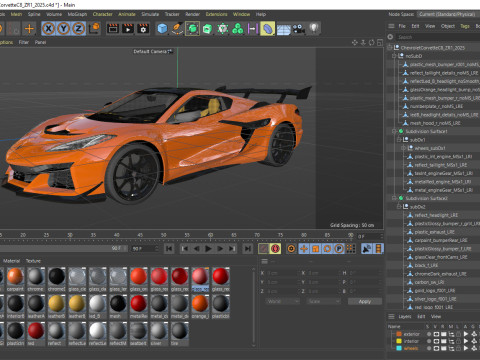Open the Scale mode dropdown
The height and width of the screenshot is (360, 480).
[x=324, y=301]
